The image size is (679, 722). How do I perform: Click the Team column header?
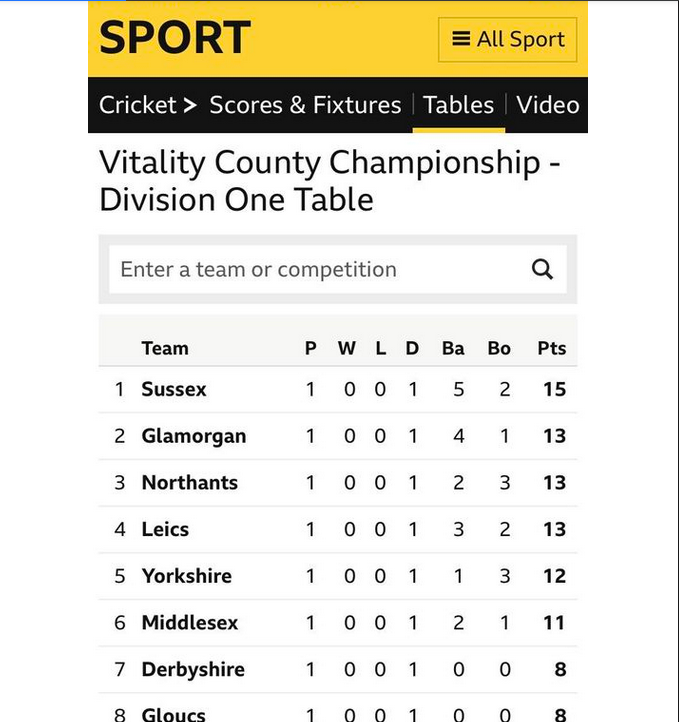[165, 349]
